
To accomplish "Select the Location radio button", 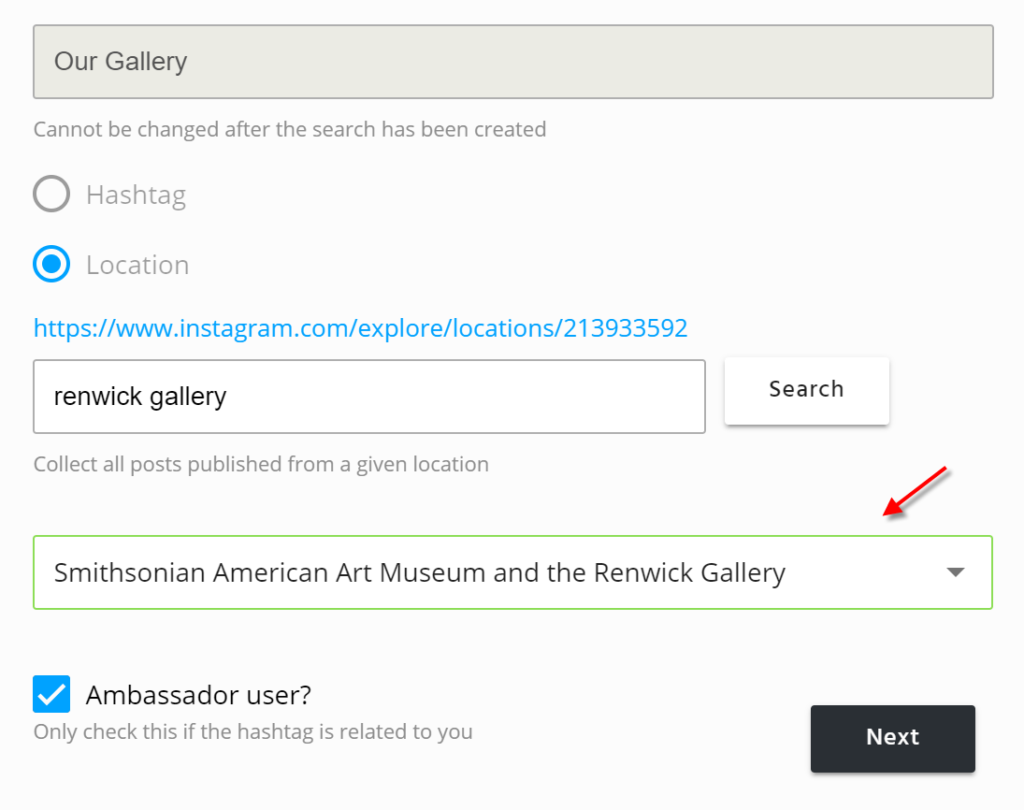I will 51,265.
